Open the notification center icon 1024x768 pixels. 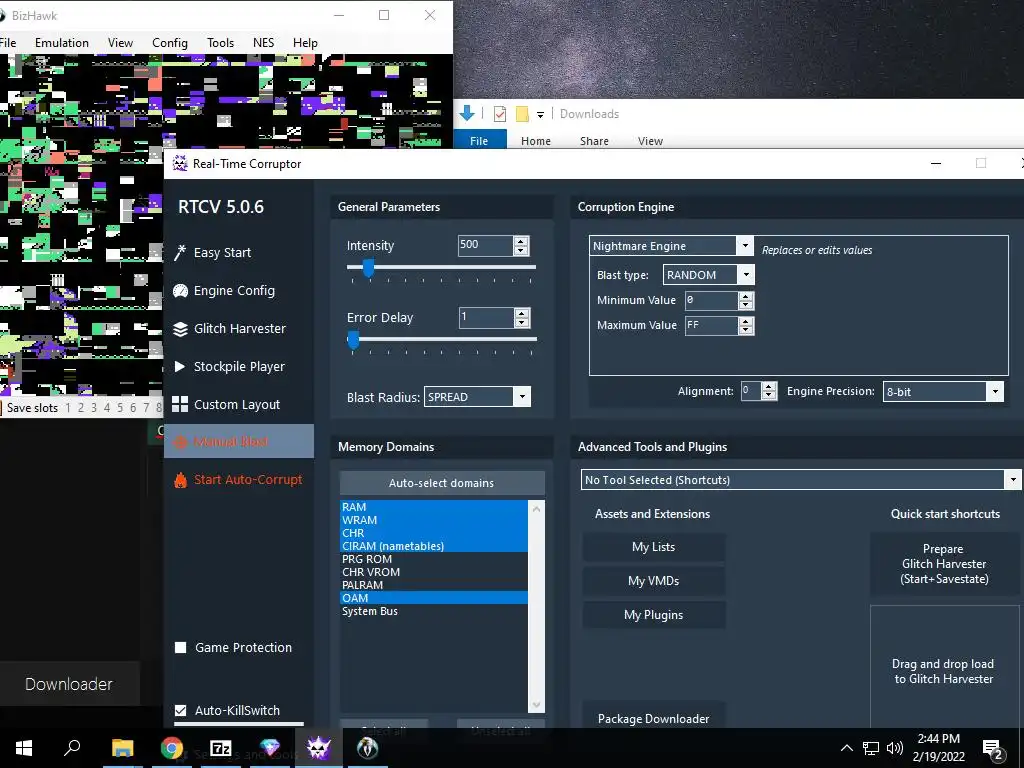click(x=992, y=750)
